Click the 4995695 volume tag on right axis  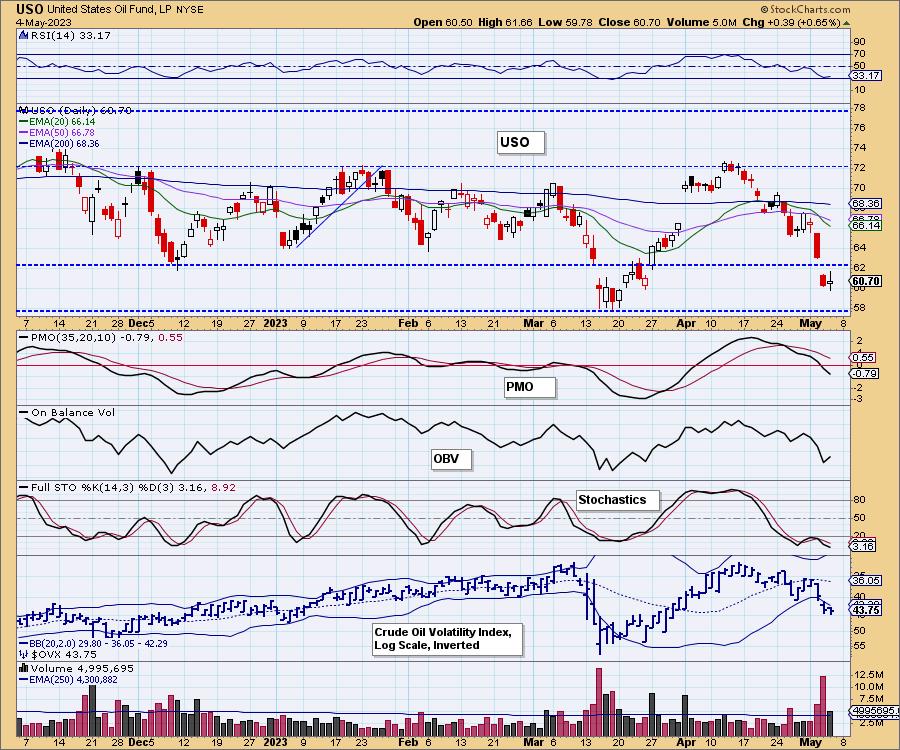pos(875,711)
